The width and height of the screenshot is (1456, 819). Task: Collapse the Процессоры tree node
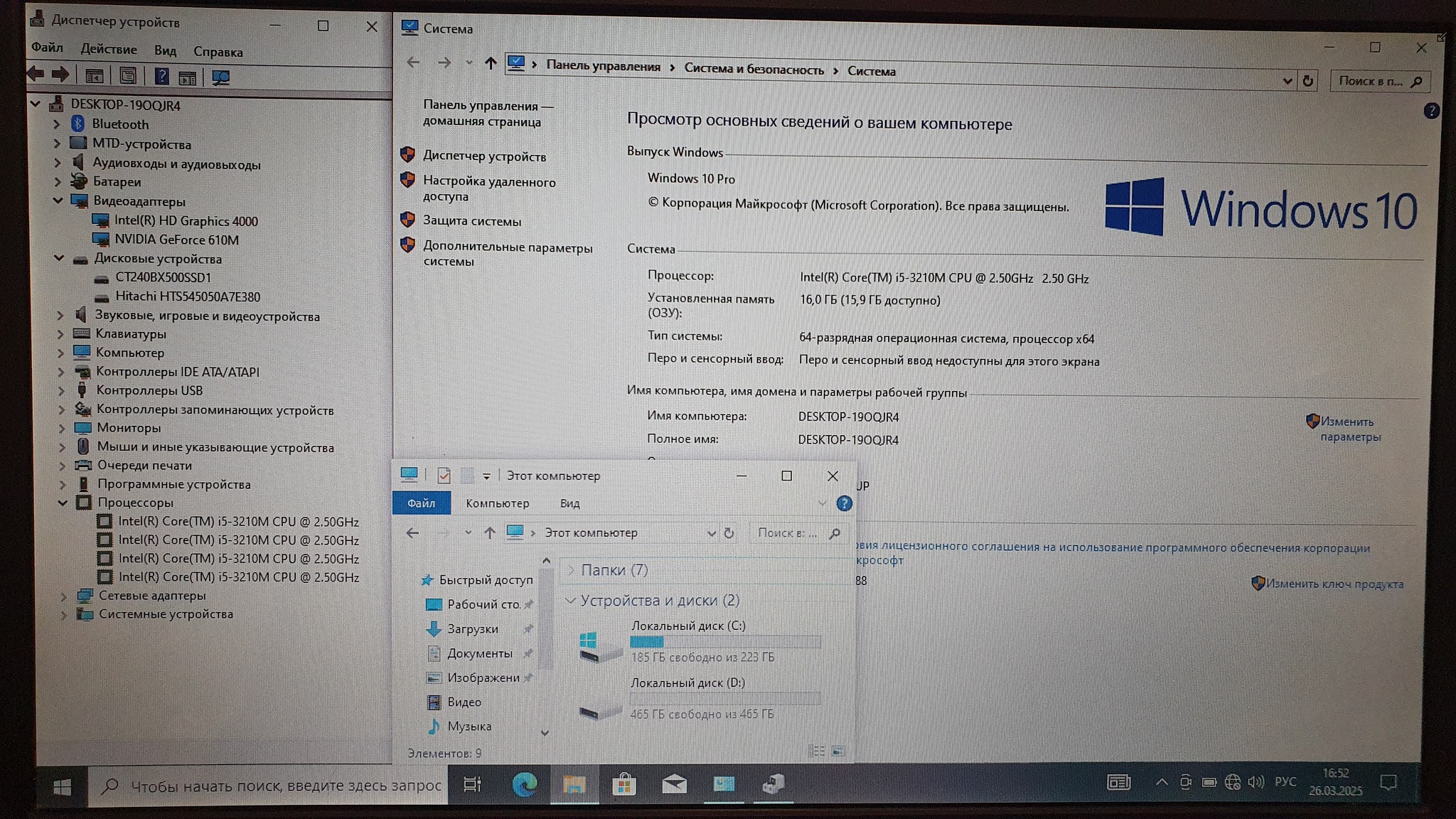63,503
